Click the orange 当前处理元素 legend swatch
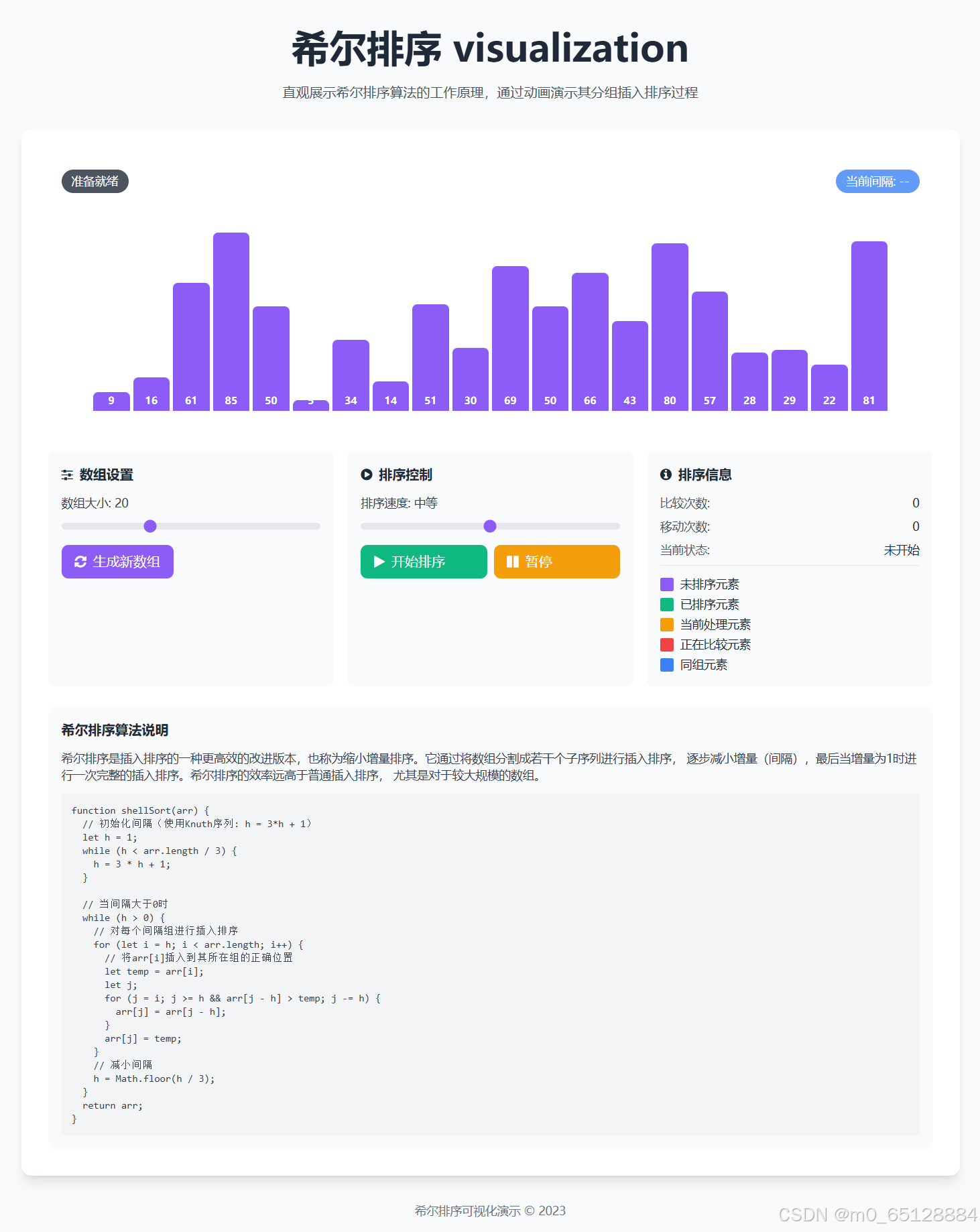980x1232 pixels. [667, 625]
